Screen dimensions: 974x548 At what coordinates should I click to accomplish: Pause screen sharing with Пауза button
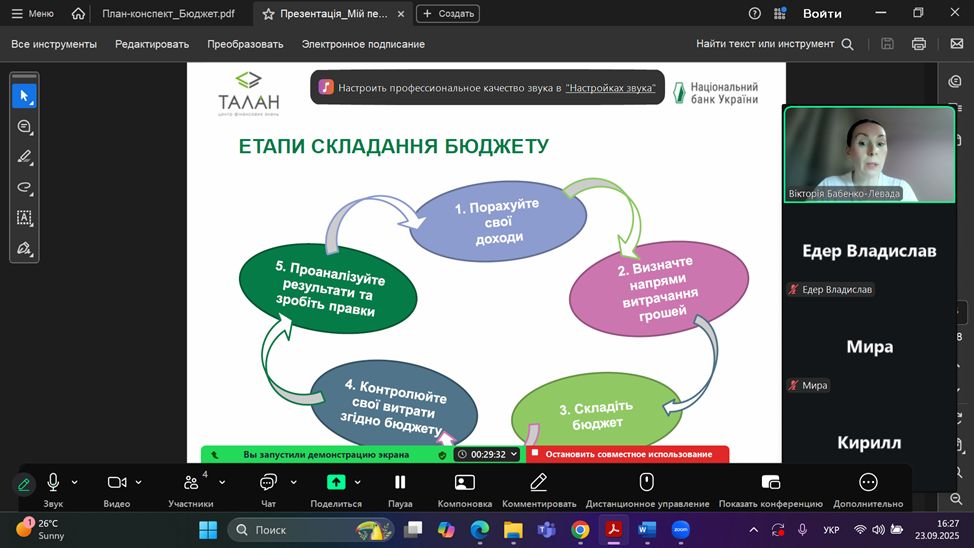[400, 490]
